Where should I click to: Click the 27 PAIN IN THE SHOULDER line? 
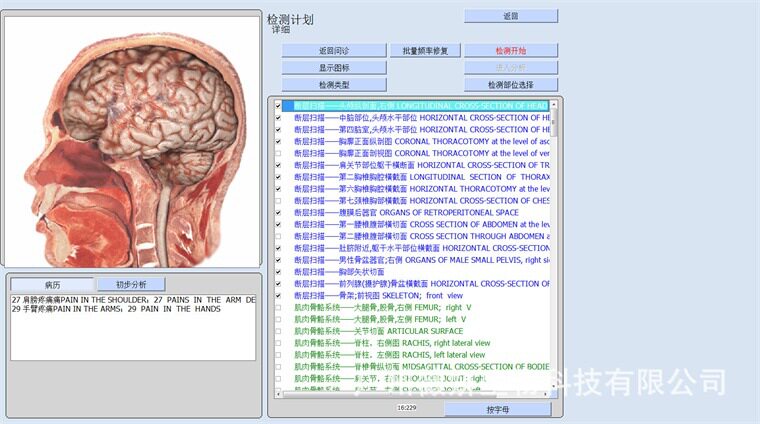tap(133, 300)
